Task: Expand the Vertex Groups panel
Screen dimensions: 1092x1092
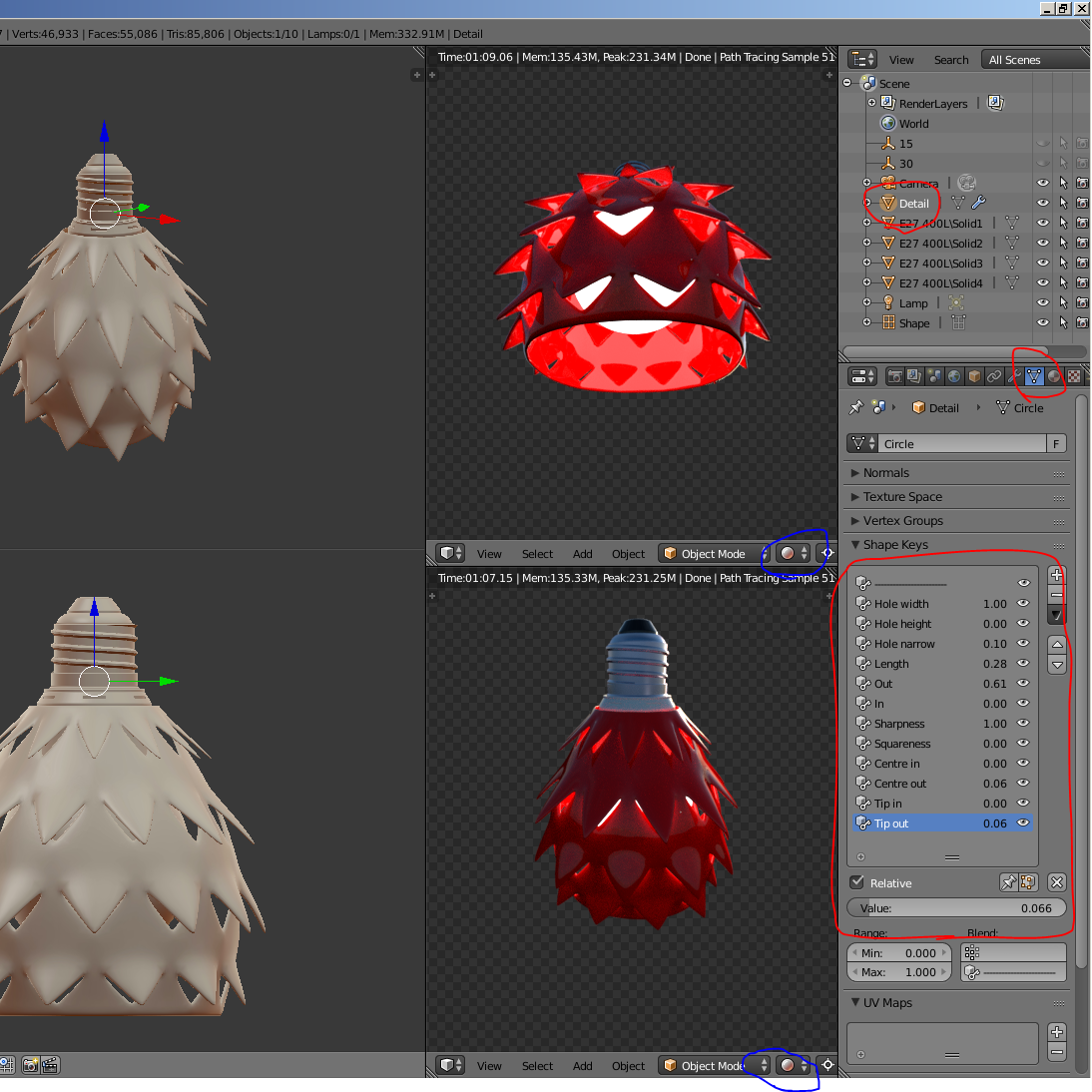Action: (902, 521)
